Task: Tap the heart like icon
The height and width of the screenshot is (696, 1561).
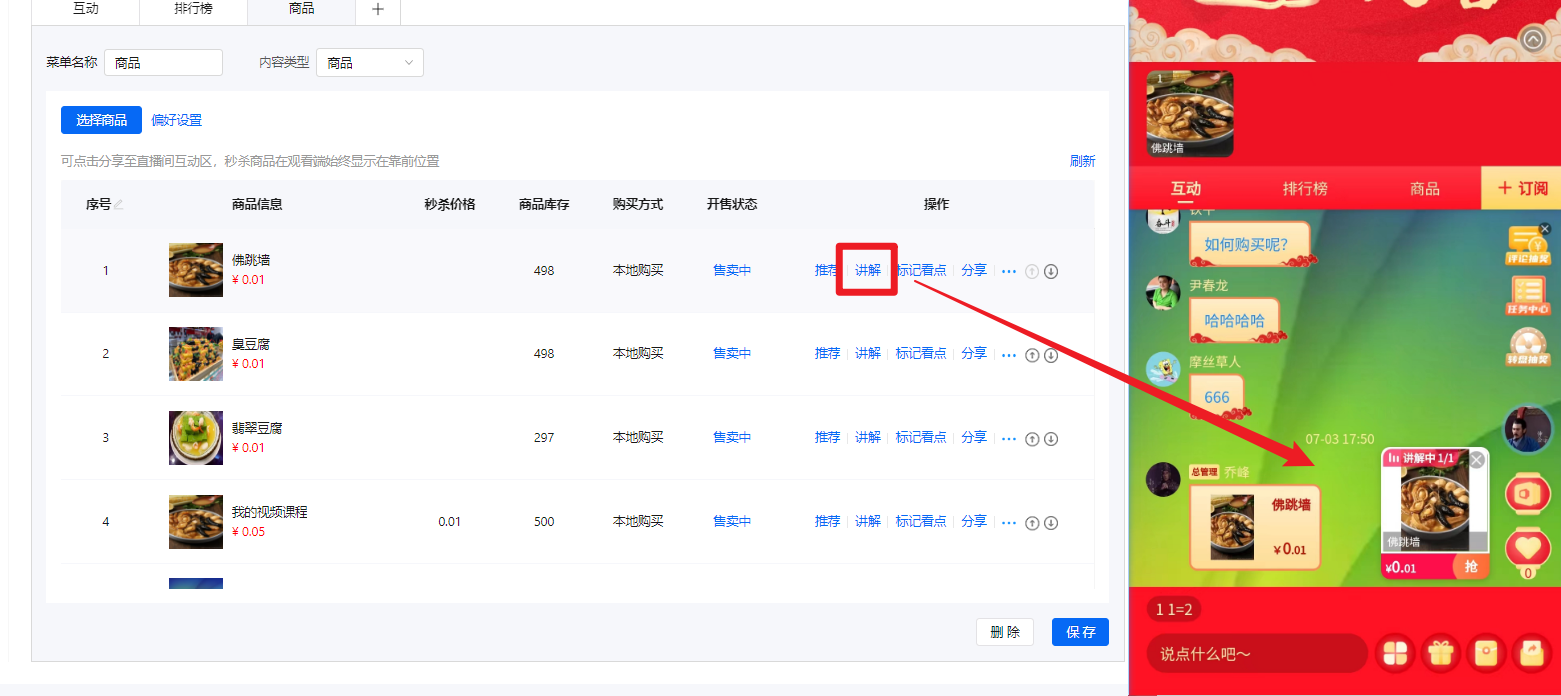Action: click(x=1527, y=547)
